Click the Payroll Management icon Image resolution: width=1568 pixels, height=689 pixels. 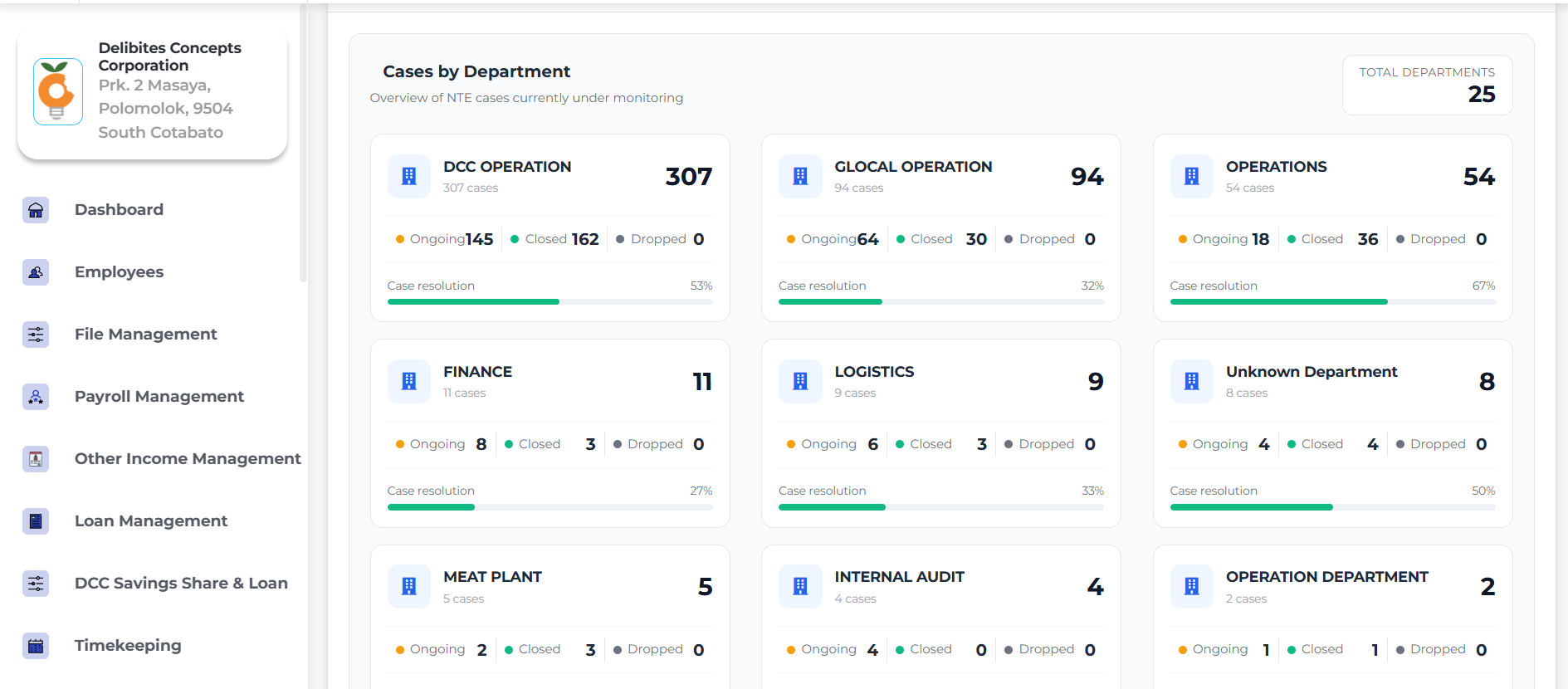click(x=36, y=397)
